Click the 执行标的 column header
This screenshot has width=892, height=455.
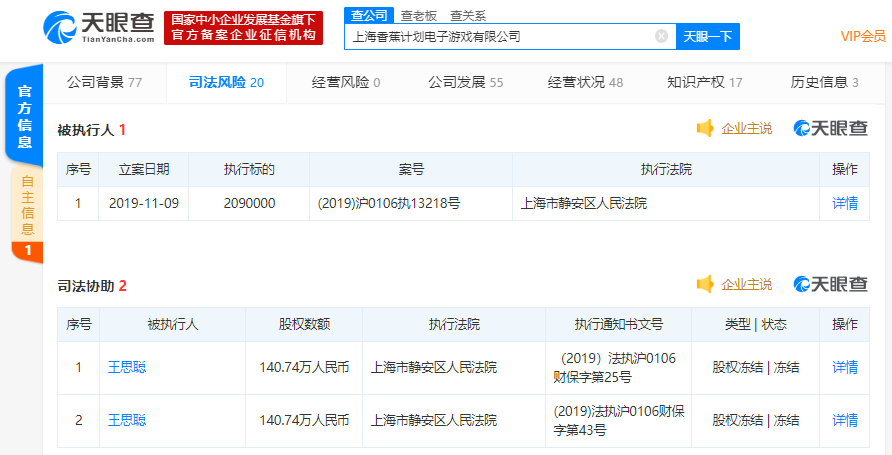click(x=249, y=169)
